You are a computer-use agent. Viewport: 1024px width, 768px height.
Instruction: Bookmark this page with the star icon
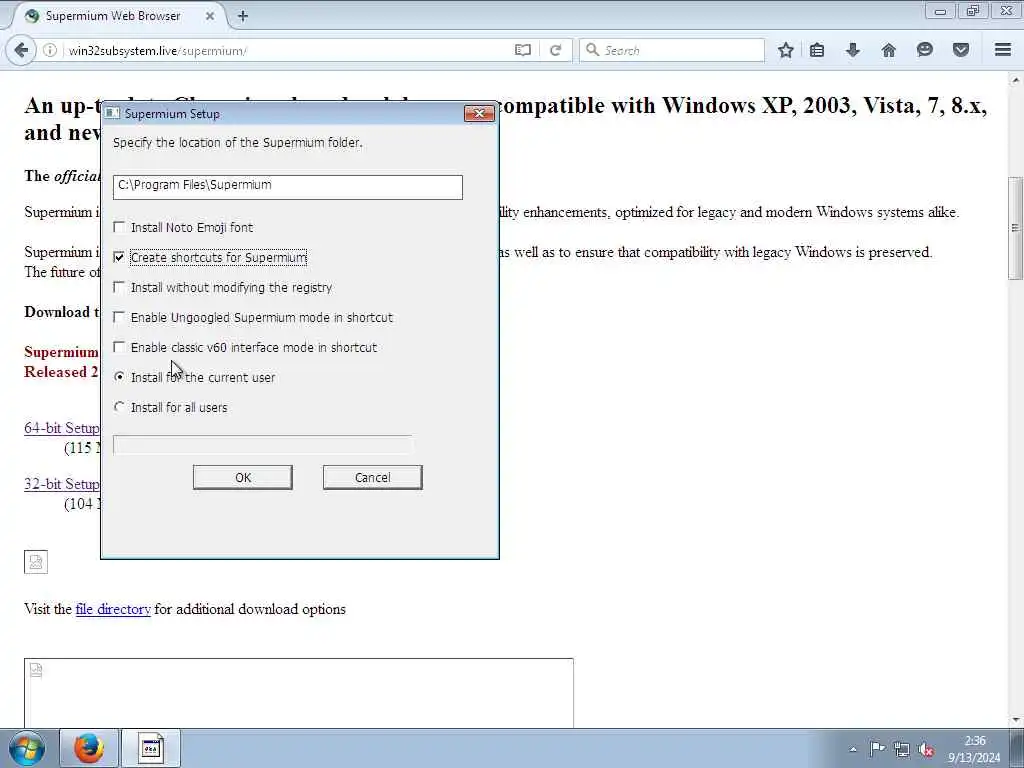coord(786,50)
